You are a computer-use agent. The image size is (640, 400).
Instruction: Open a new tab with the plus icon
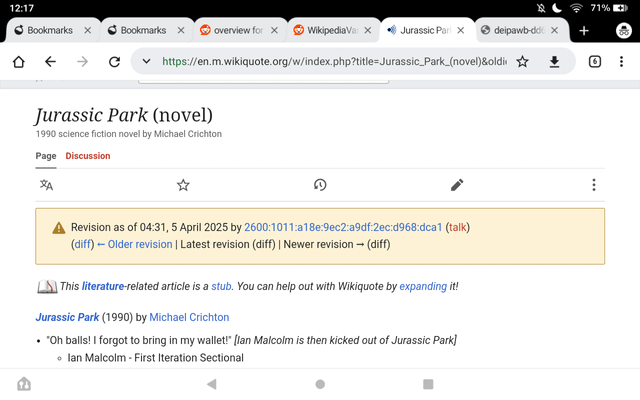(x=584, y=31)
